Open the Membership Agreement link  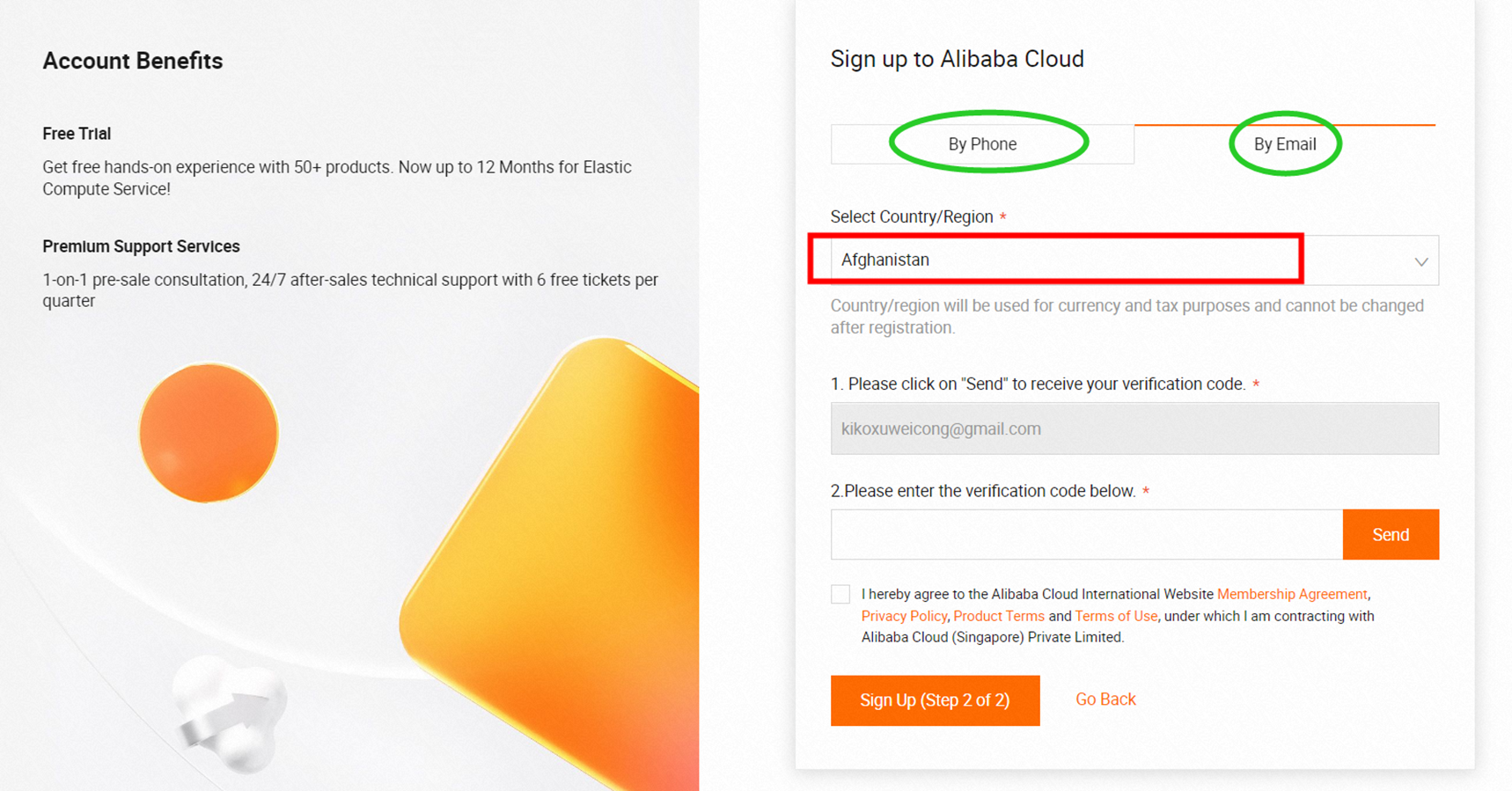(x=1291, y=595)
